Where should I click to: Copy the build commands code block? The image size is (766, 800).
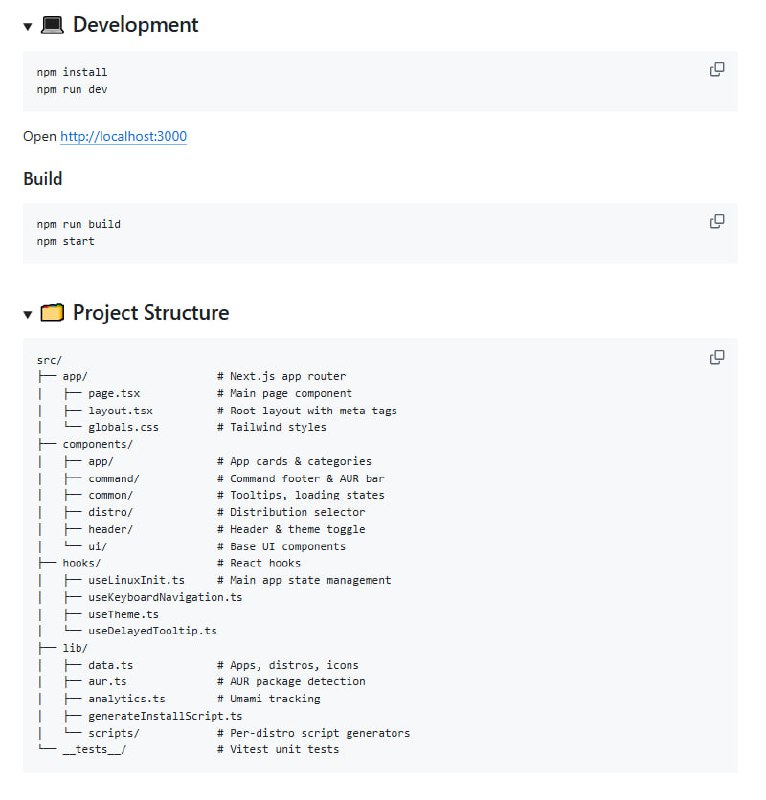coord(716,221)
